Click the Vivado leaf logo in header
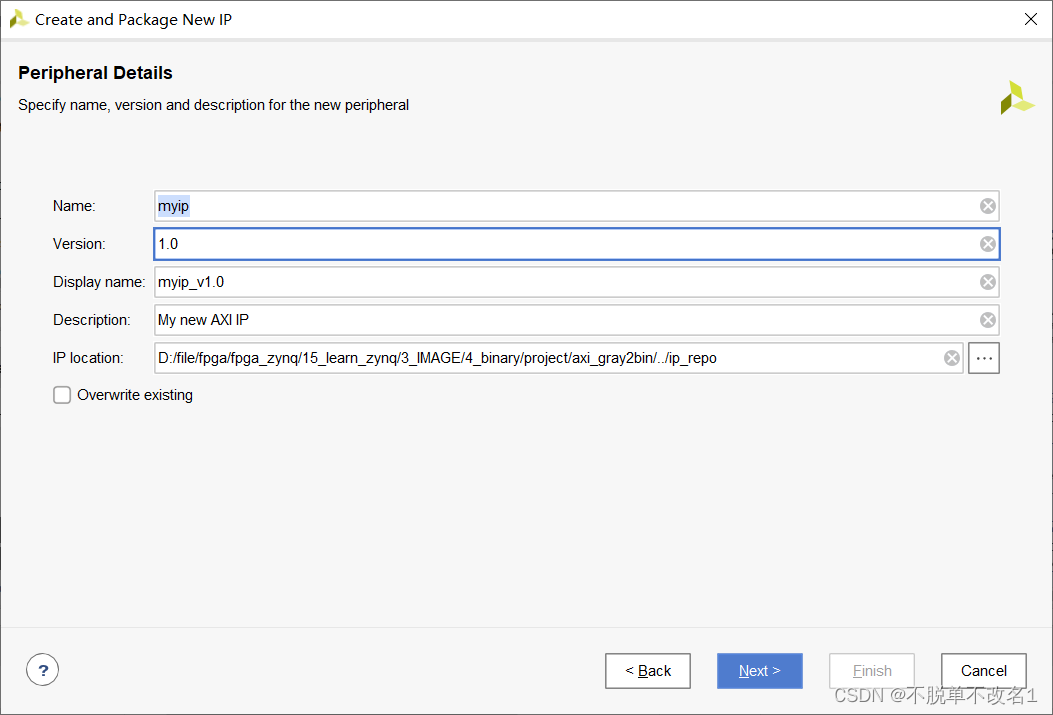The height and width of the screenshot is (715, 1053). tap(1016, 98)
